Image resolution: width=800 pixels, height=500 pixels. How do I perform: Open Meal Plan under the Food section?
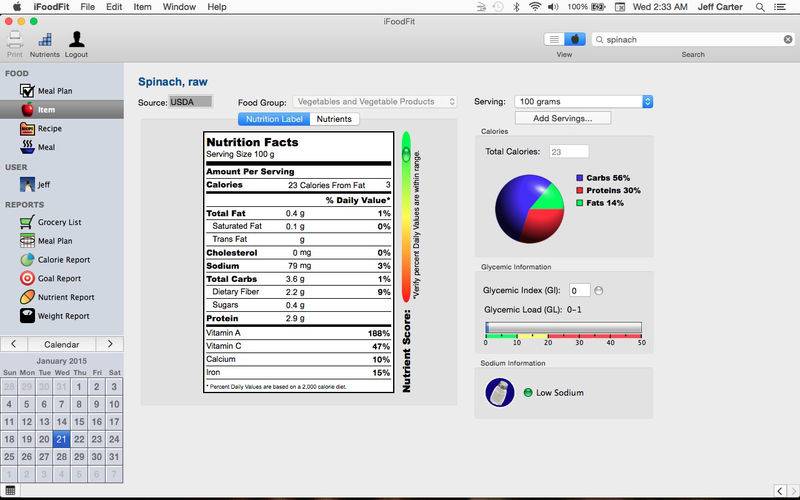click(54, 91)
